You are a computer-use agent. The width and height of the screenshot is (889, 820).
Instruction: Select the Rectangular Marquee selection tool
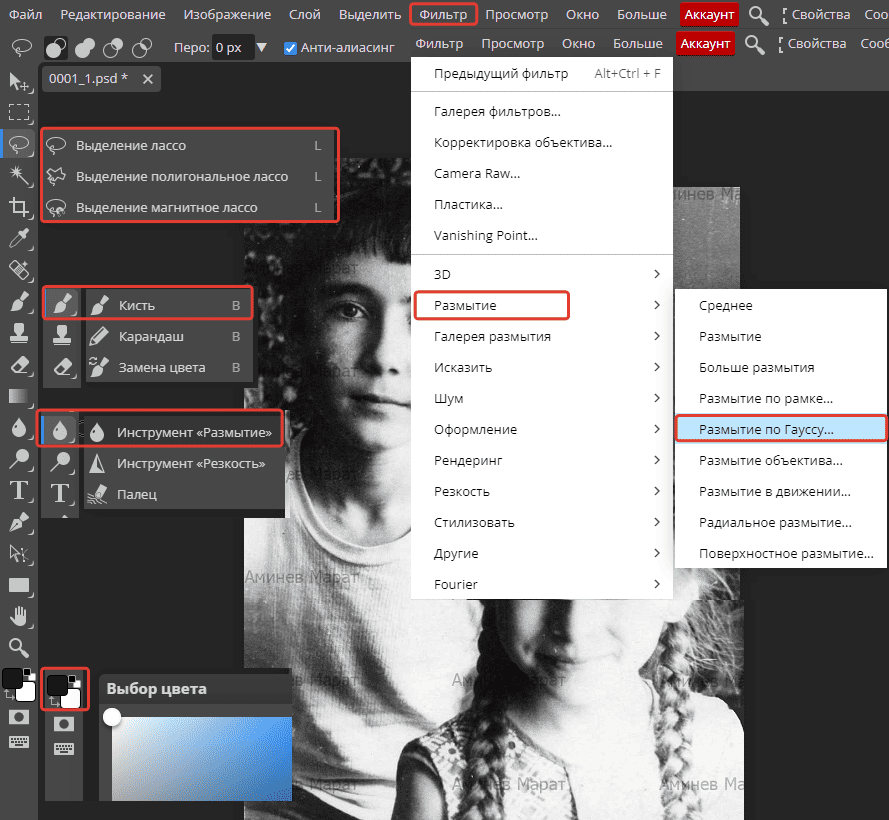tap(19, 112)
